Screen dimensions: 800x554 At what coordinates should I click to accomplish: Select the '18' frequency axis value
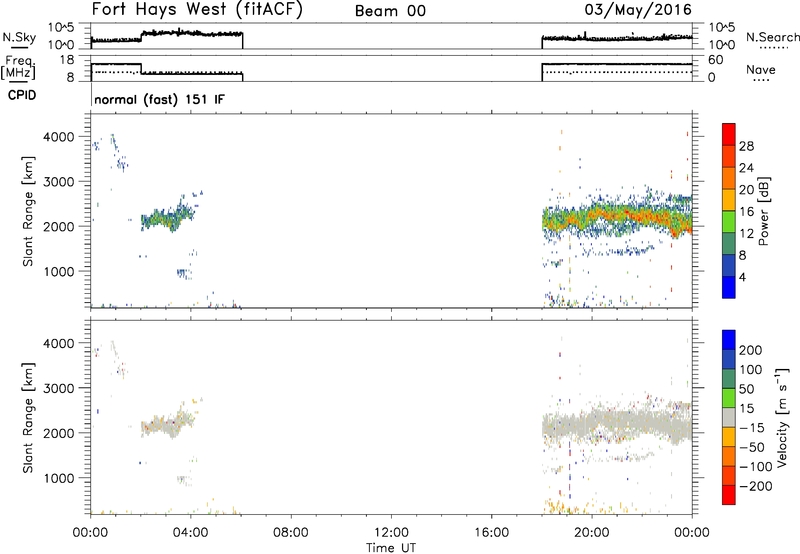click(66, 60)
